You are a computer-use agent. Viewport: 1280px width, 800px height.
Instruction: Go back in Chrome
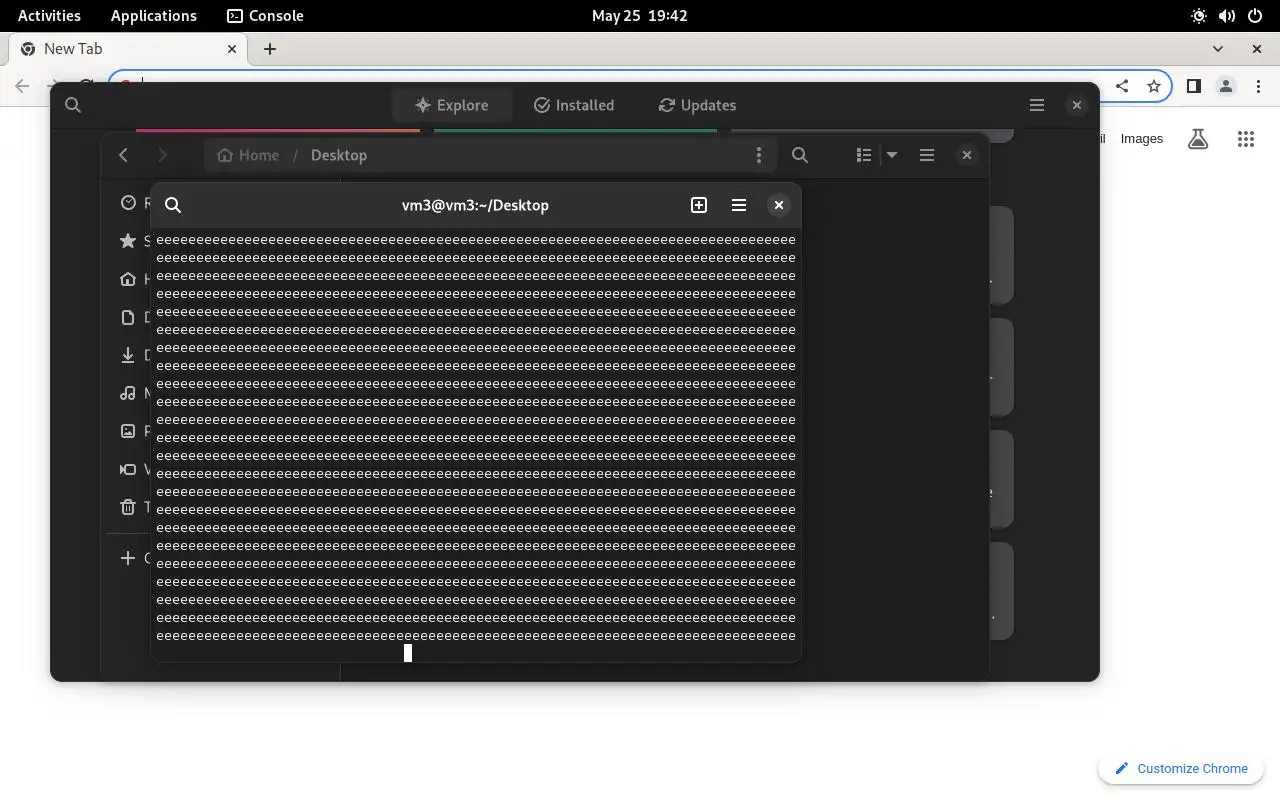point(23,86)
